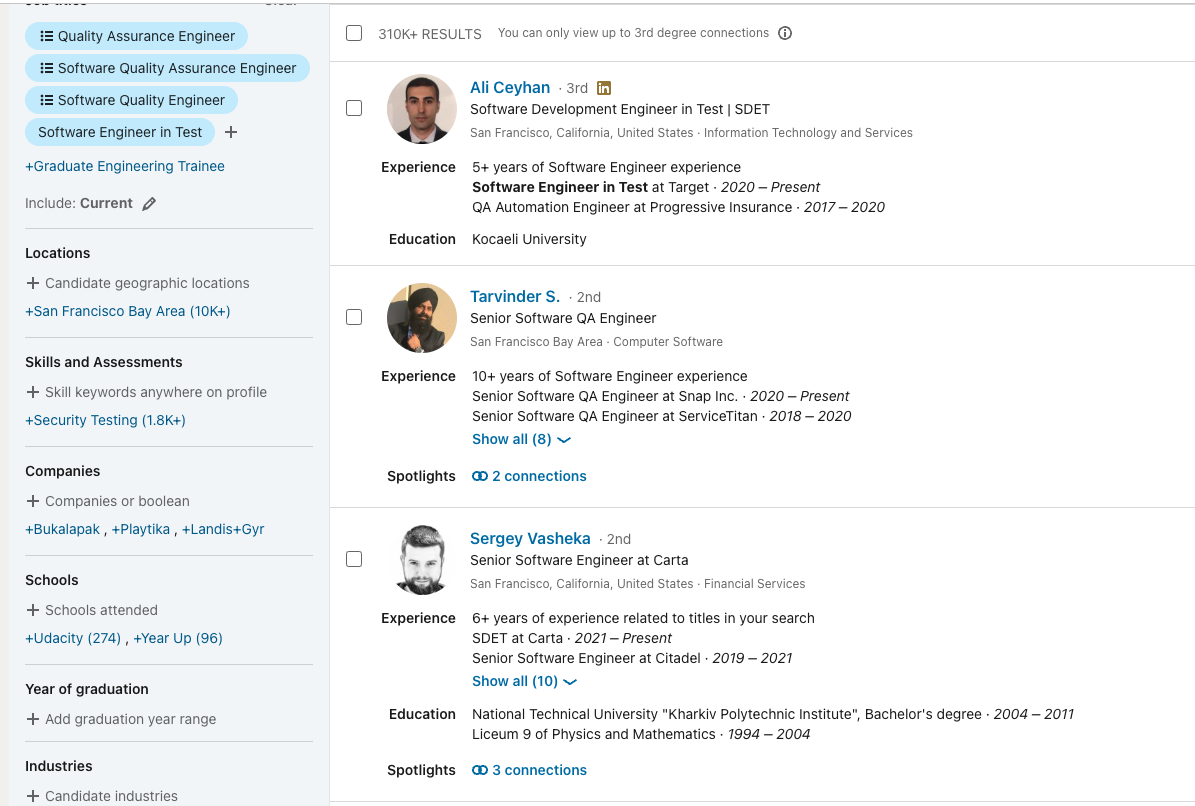This screenshot has width=1195, height=806.
Task: Add Year Up school suggestion
Action: [178, 638]
